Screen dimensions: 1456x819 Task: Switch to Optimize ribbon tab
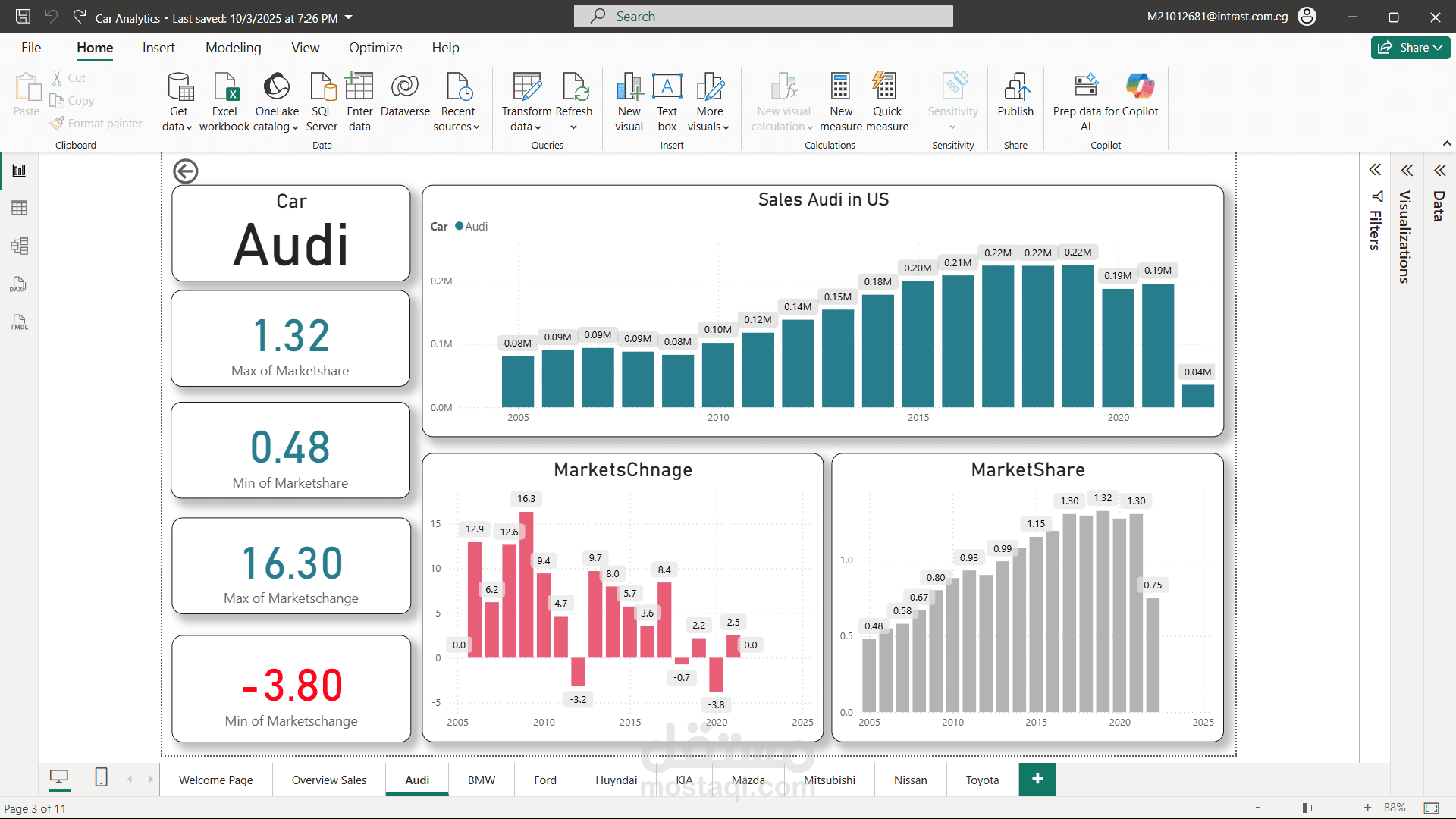click(375, 48)
